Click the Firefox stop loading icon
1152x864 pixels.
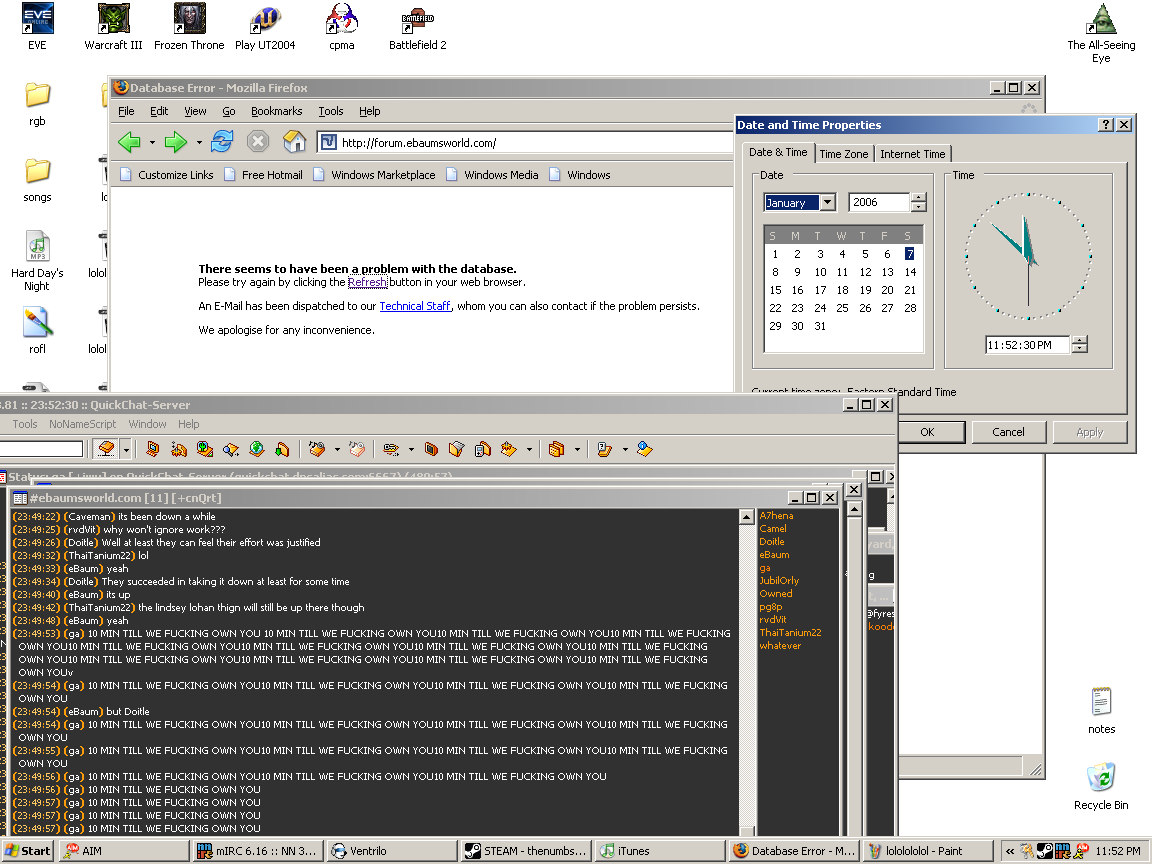(258, 142)
